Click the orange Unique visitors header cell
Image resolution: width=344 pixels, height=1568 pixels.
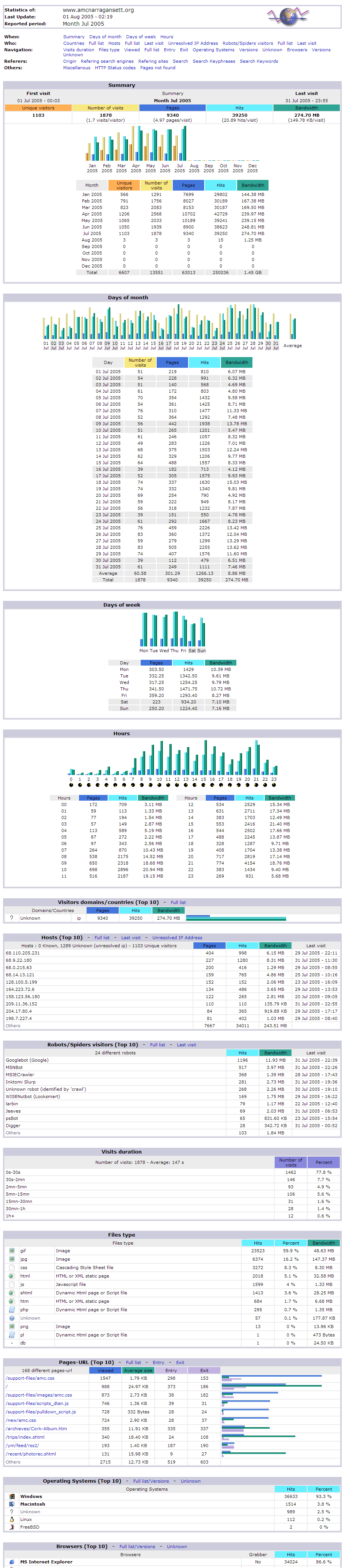(x=38, y=108)
